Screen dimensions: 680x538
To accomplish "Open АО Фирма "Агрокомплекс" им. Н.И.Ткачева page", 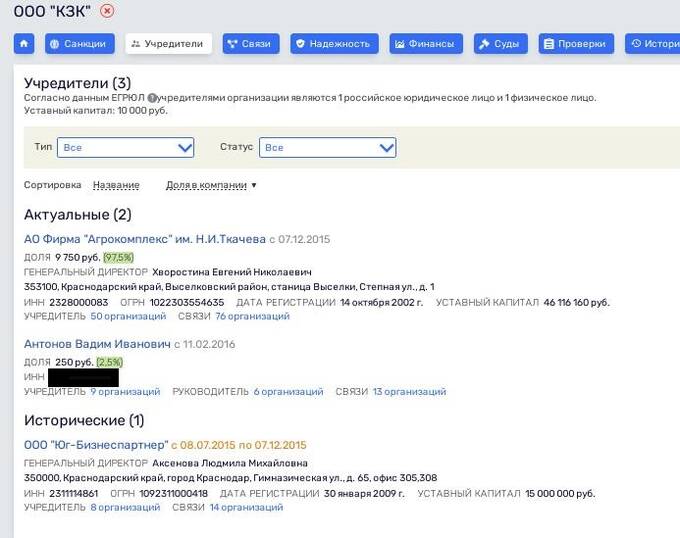I will coord(144,240).
